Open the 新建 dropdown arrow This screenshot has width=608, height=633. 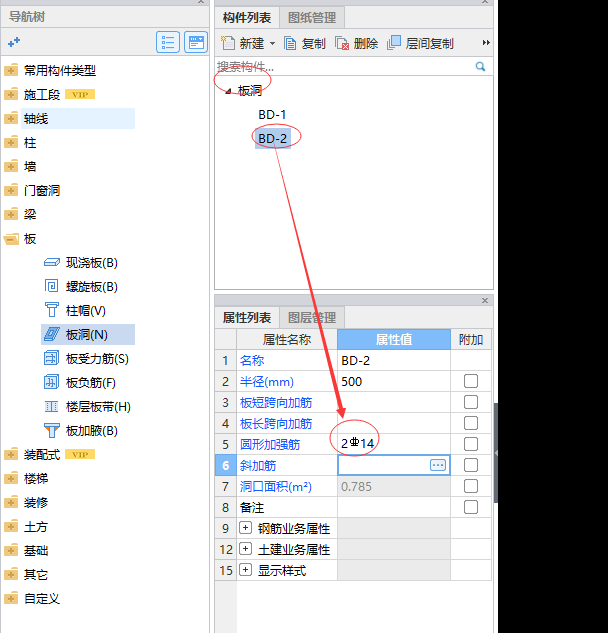coord(273,43)
